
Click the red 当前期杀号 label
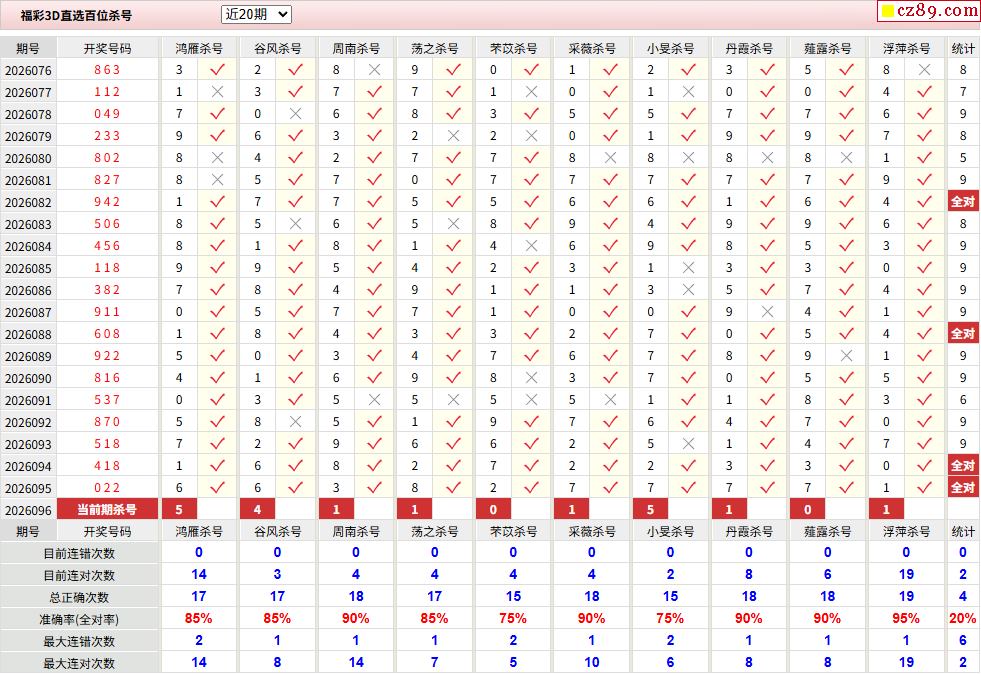107,509
